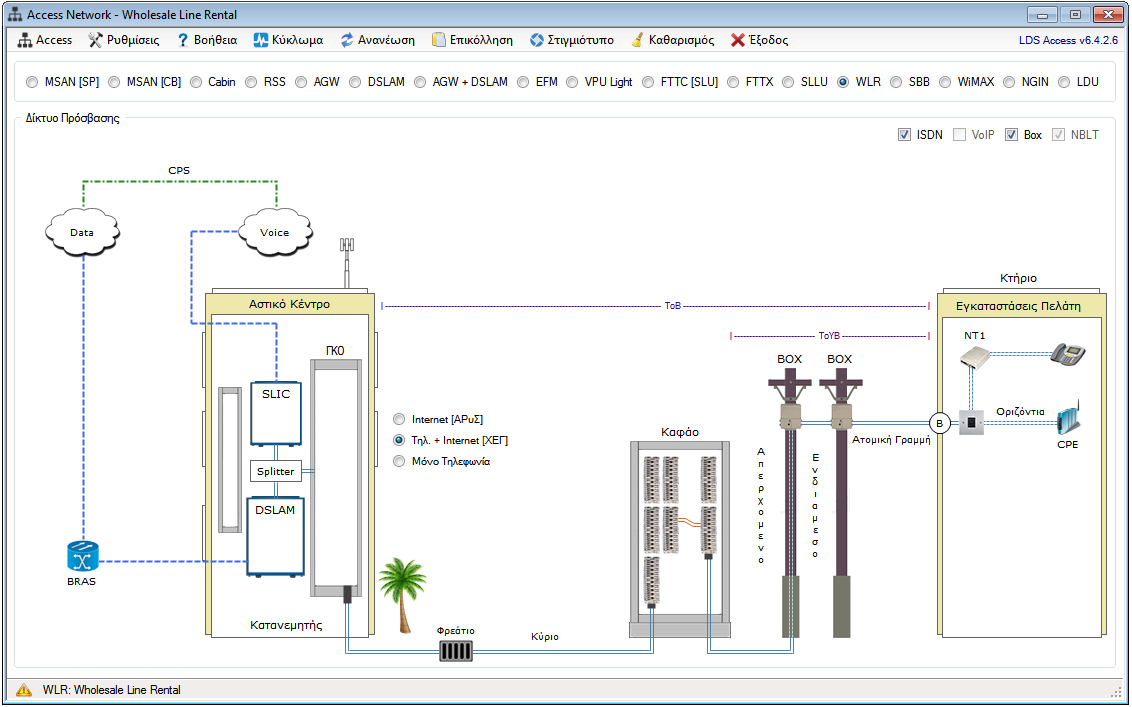The width and height of the screenshot is (1132, 707).
Task: Toggle the ISDN checkbox
Action: [x=904, y=135]
